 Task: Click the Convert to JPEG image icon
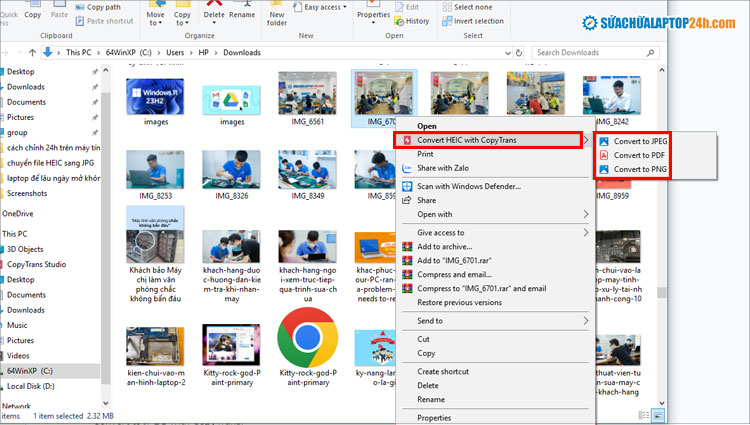(604, 142)
